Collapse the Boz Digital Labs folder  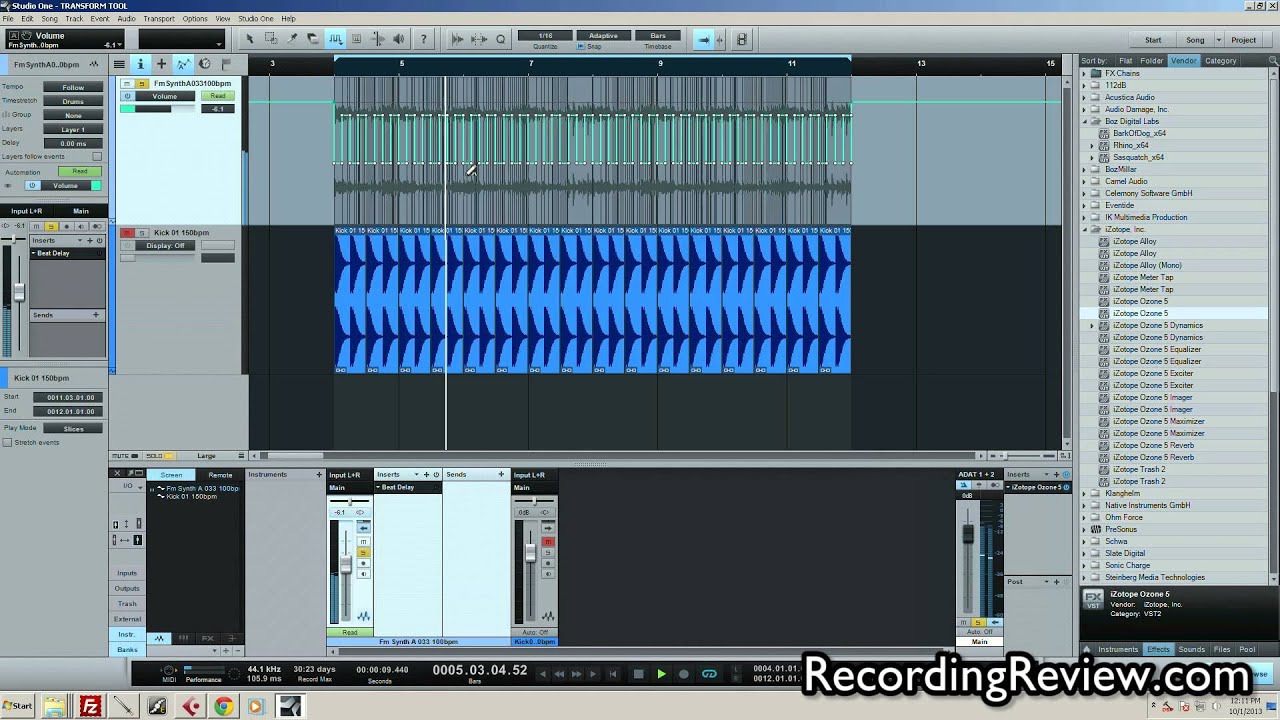coord(1084,121)
